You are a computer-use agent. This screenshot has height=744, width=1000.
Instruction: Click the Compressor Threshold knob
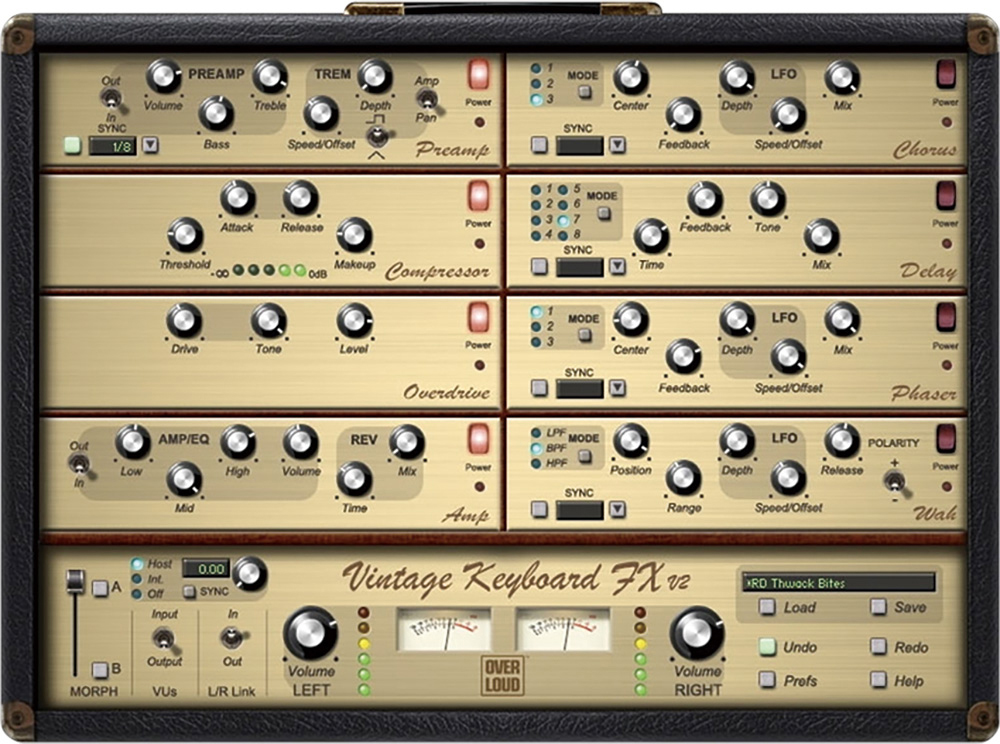pos(185,235)
